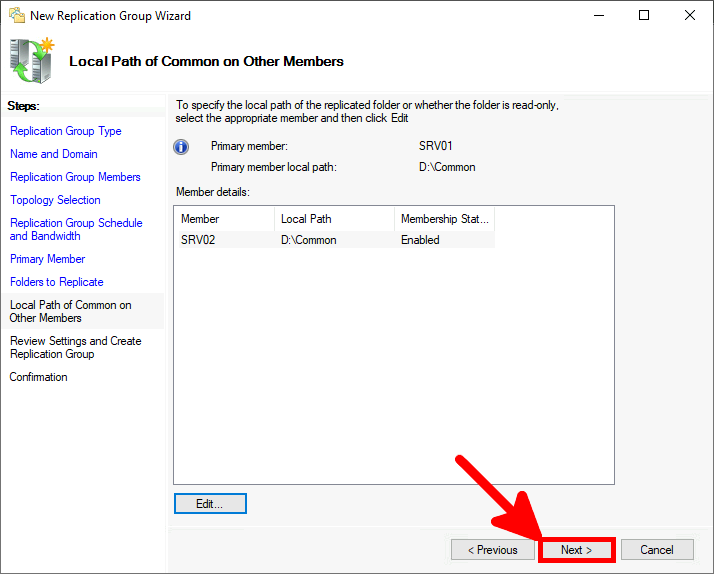Click the replication servers header icon
Viewport: 714px width, 574px height.
[x=31, y=61]
